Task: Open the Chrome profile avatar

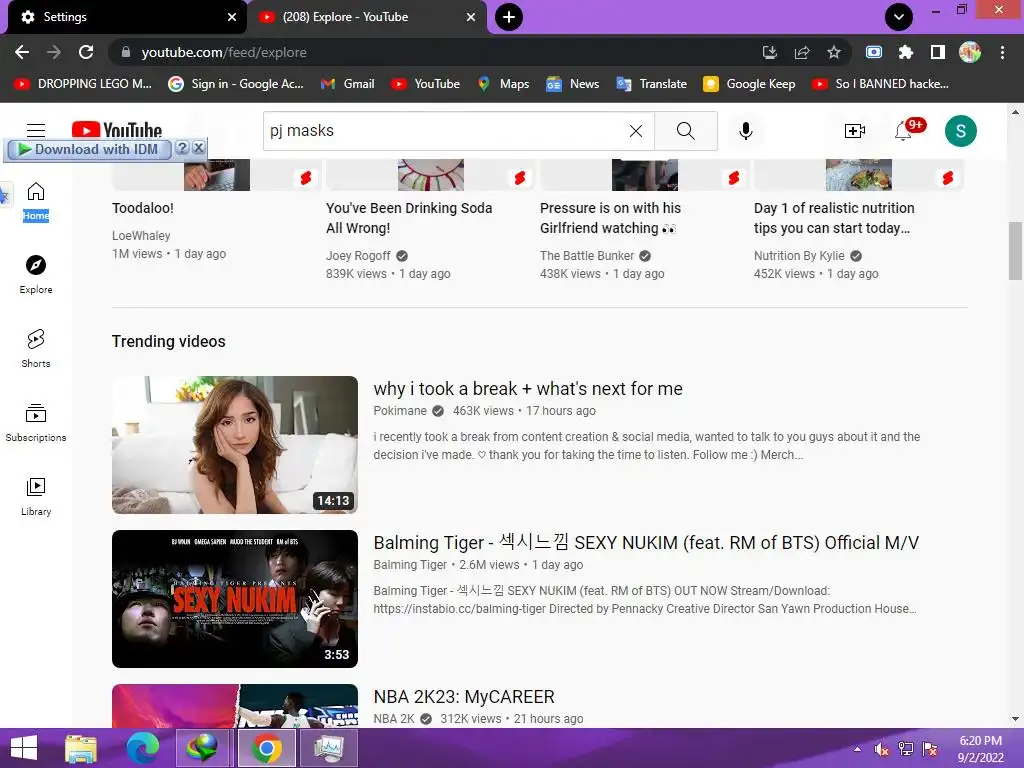Action: pos(970,52)
